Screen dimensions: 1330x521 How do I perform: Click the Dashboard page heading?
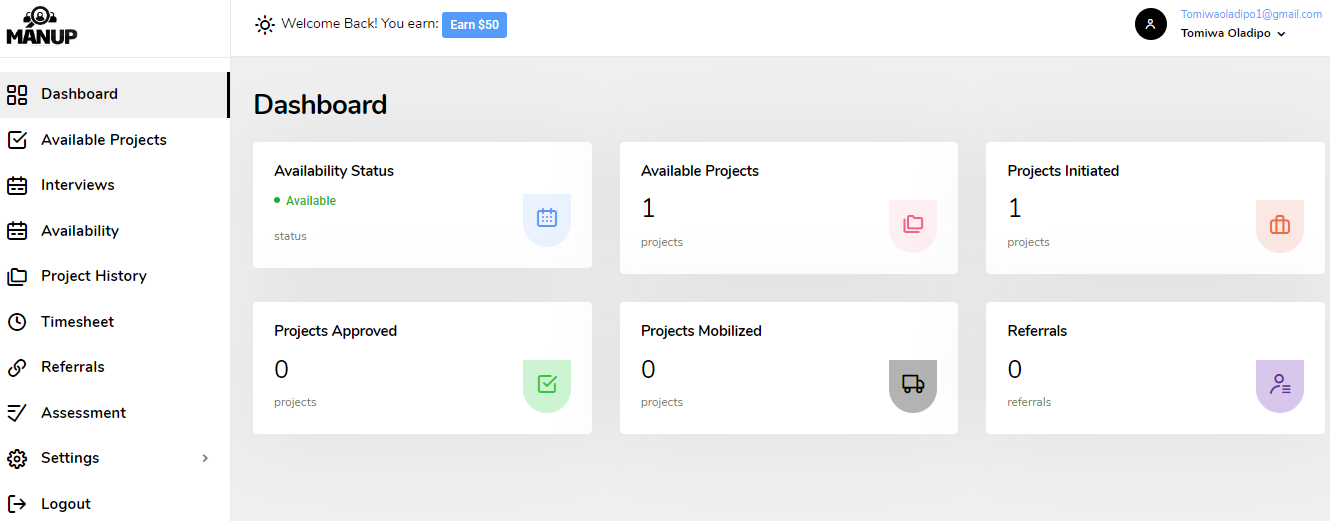tap(320, 105)
